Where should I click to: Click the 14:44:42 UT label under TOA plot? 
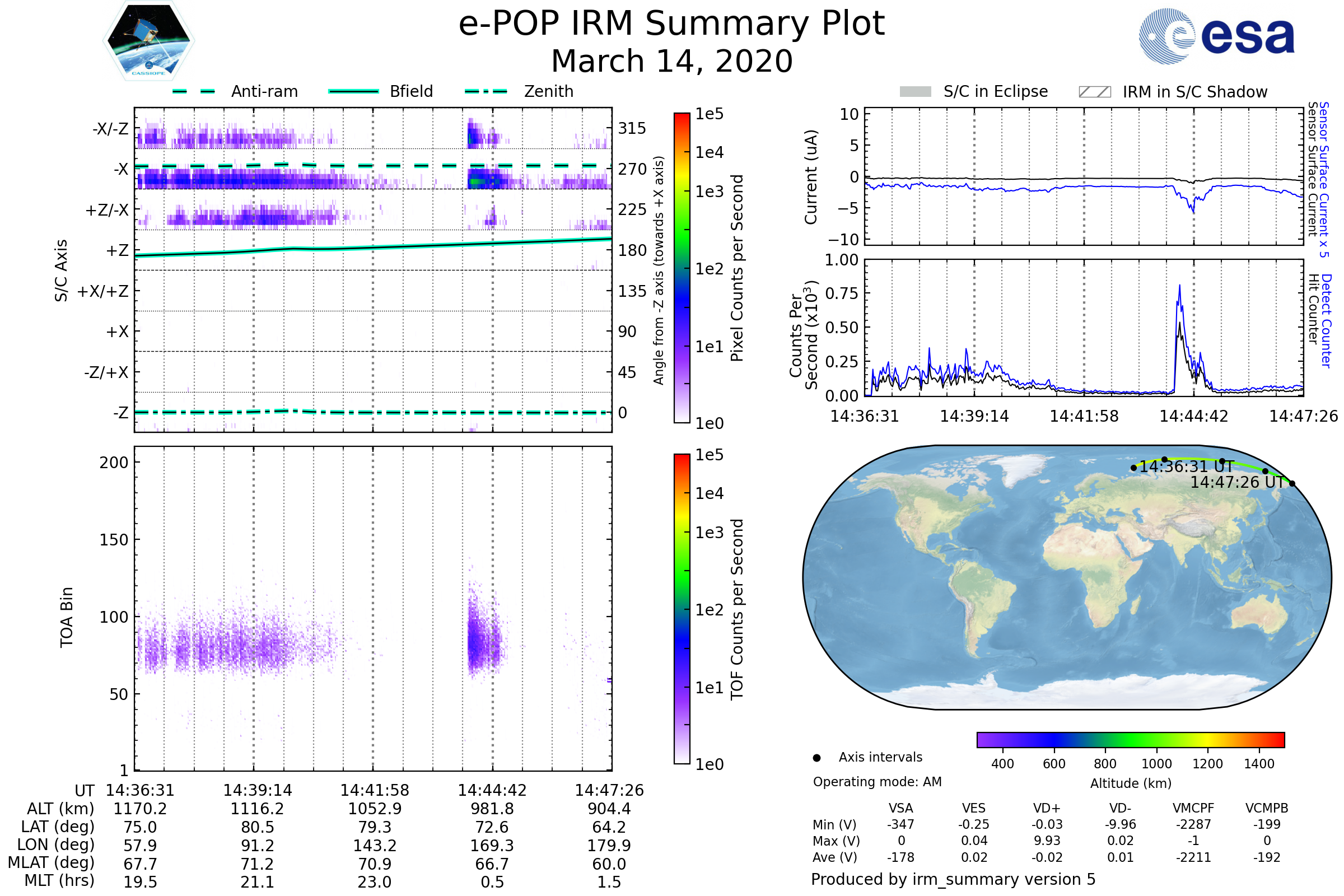coord(492,790)
